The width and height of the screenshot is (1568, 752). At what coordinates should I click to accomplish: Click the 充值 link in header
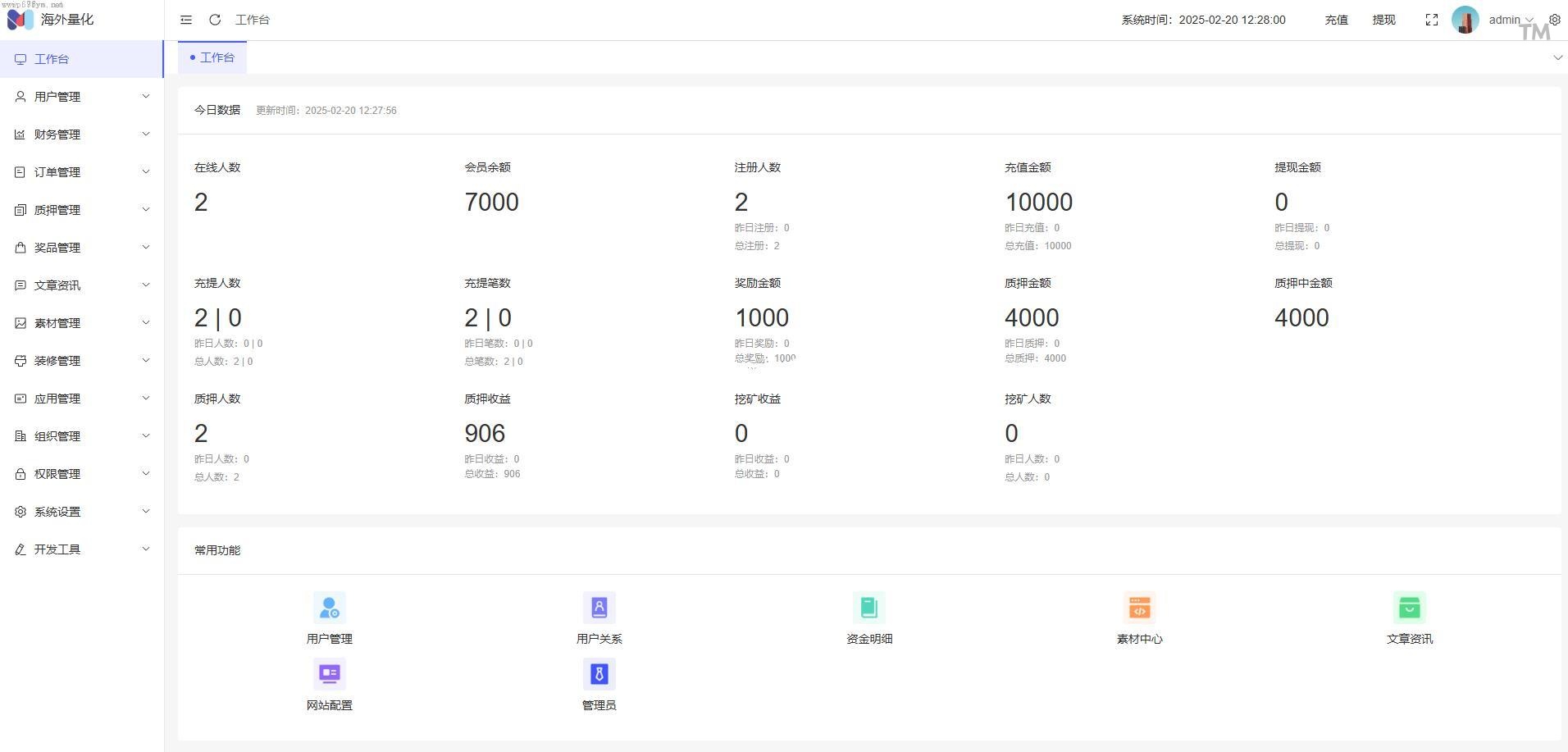point(1336,20)
